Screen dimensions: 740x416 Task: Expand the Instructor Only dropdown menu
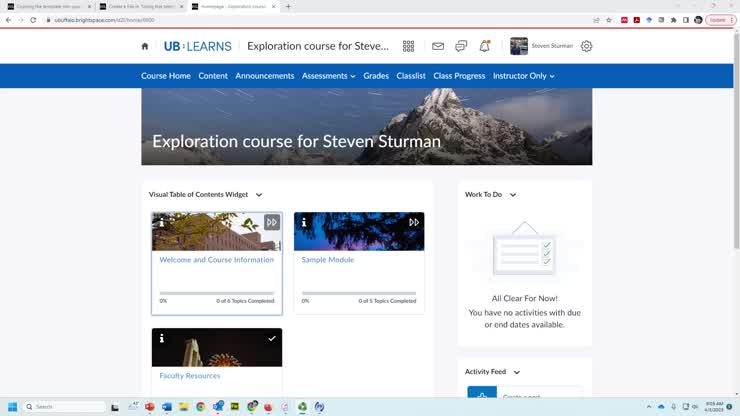[523, 76]
